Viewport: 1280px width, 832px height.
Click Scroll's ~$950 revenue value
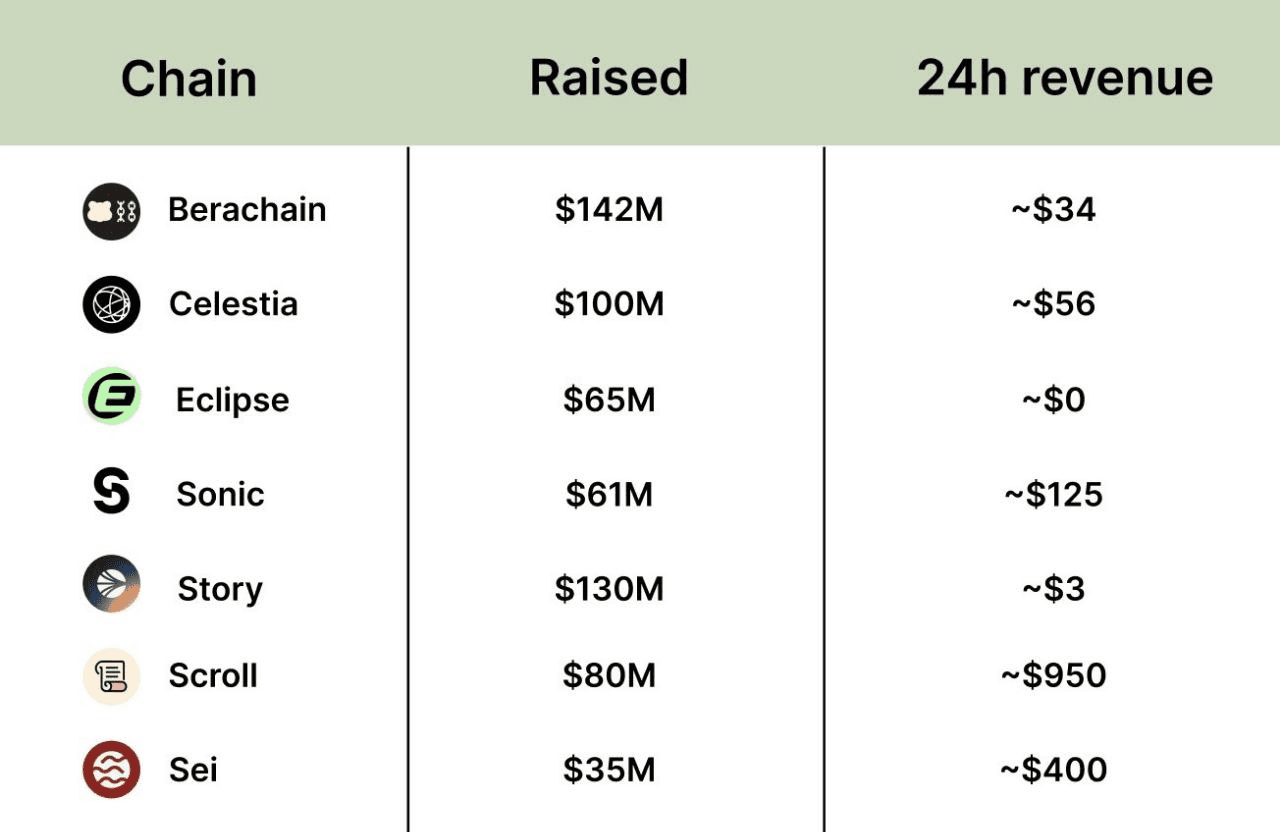point(1053,676)
